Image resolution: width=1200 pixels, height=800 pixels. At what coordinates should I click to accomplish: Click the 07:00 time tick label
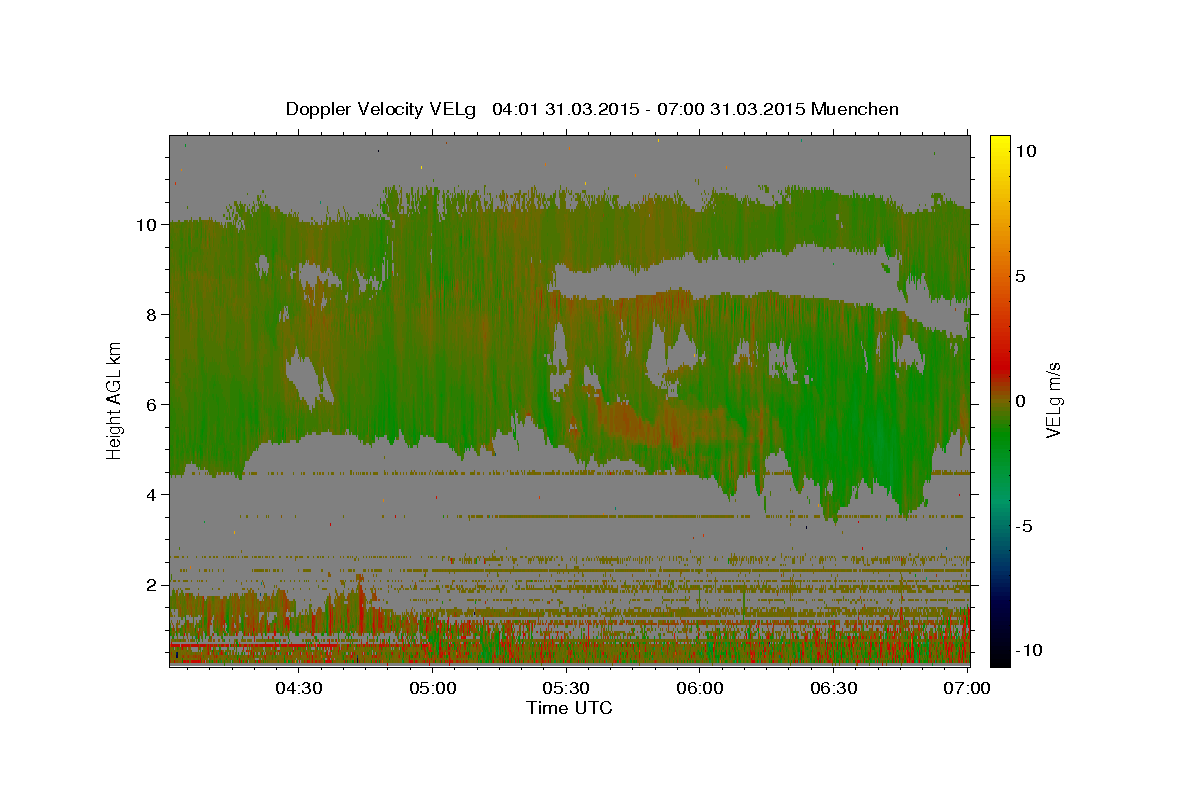point(967,688)
